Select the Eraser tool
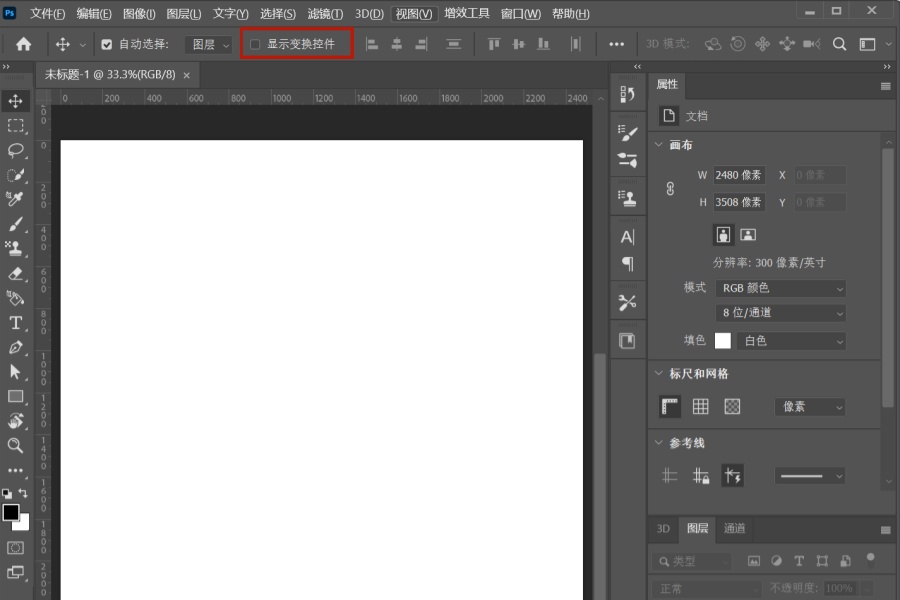This screenshot has width=900, height=600. [x=15, y=273]
